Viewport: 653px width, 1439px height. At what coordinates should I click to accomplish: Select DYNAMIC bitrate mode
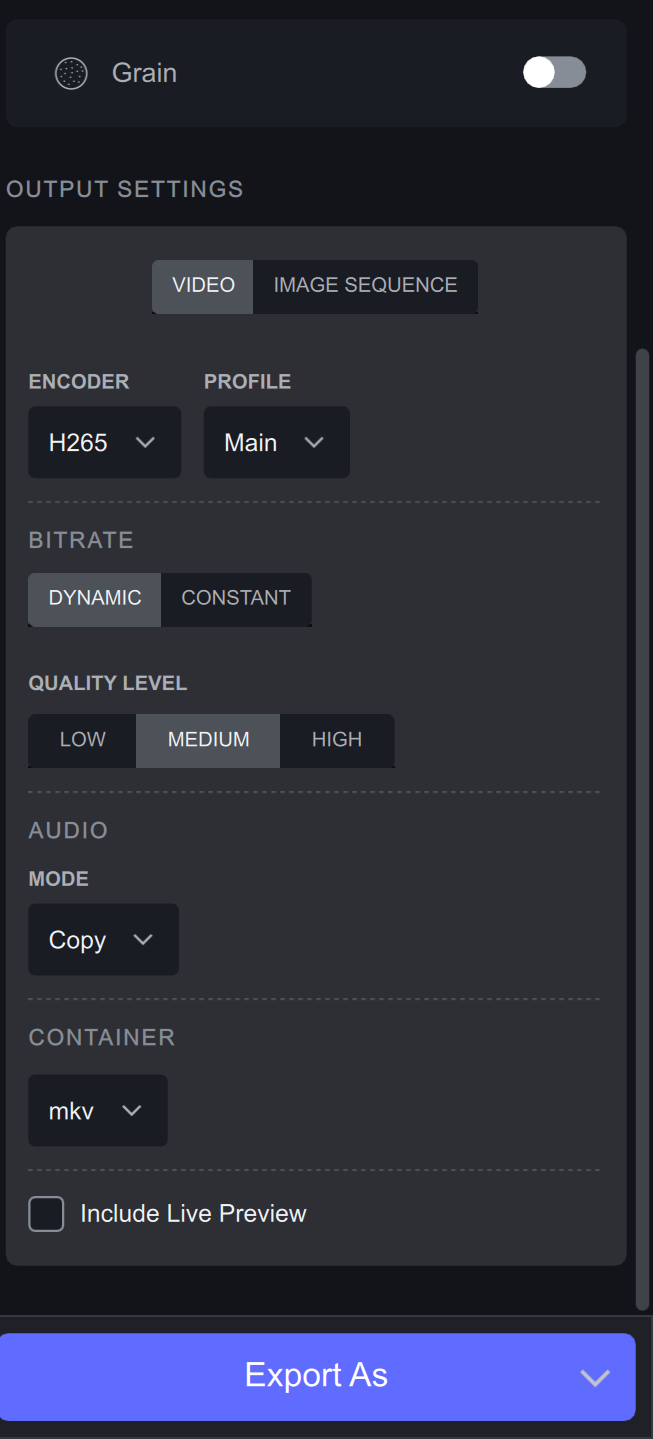(x=95, y=599)
